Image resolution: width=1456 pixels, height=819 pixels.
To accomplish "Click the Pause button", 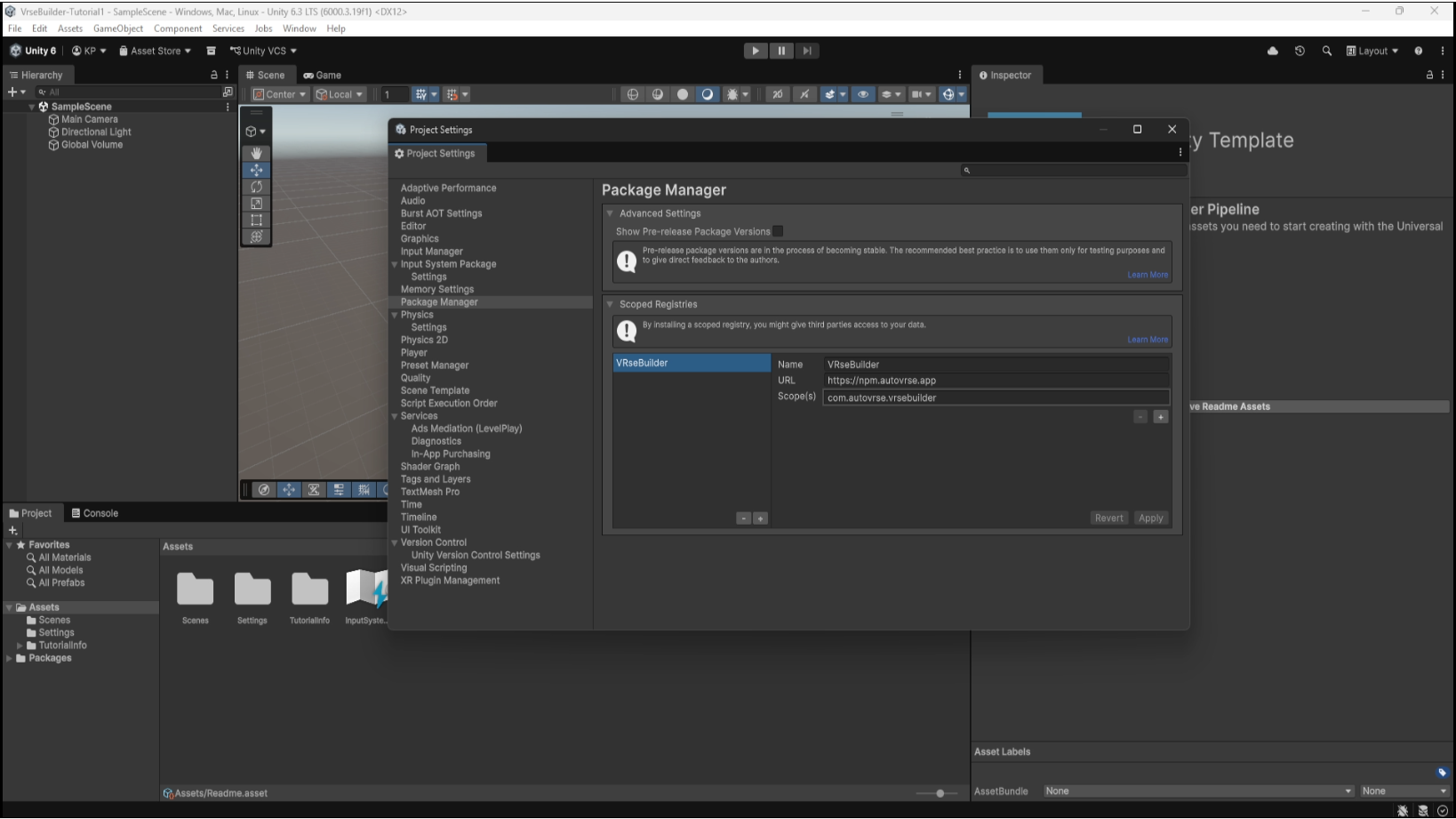I will [x=781, y=51].
